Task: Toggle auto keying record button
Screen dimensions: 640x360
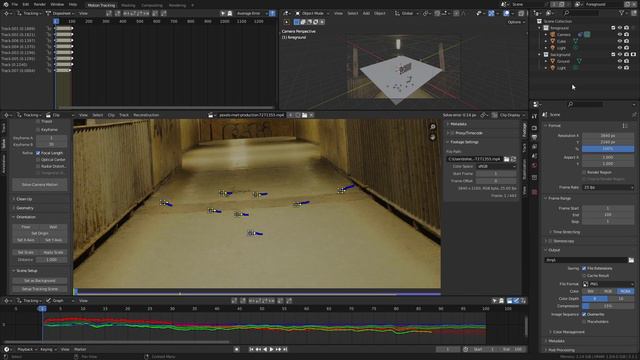Action: [x=237, y=349]
